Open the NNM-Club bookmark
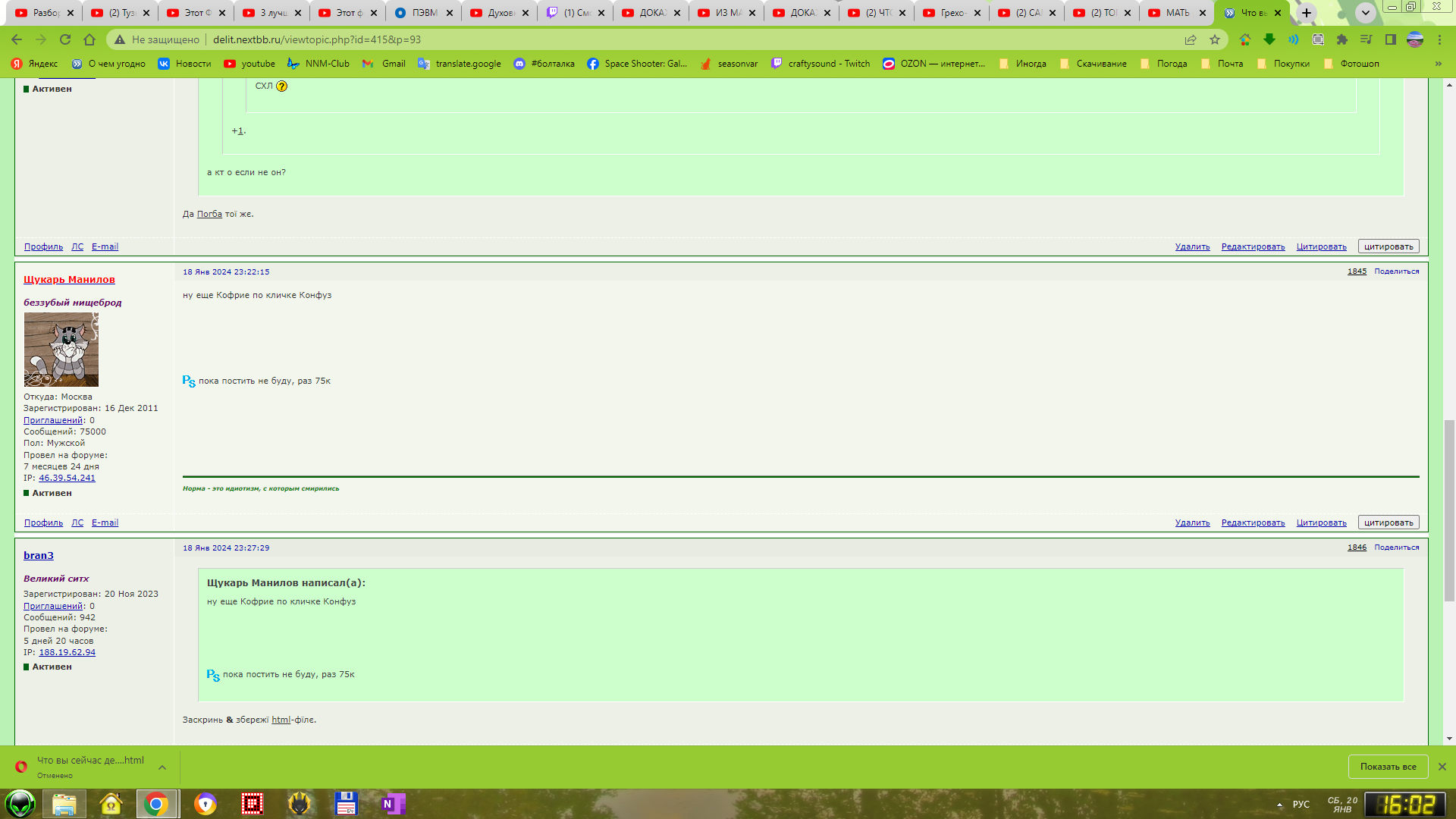Screen dimensions: 1456x819 click(318, 64)
